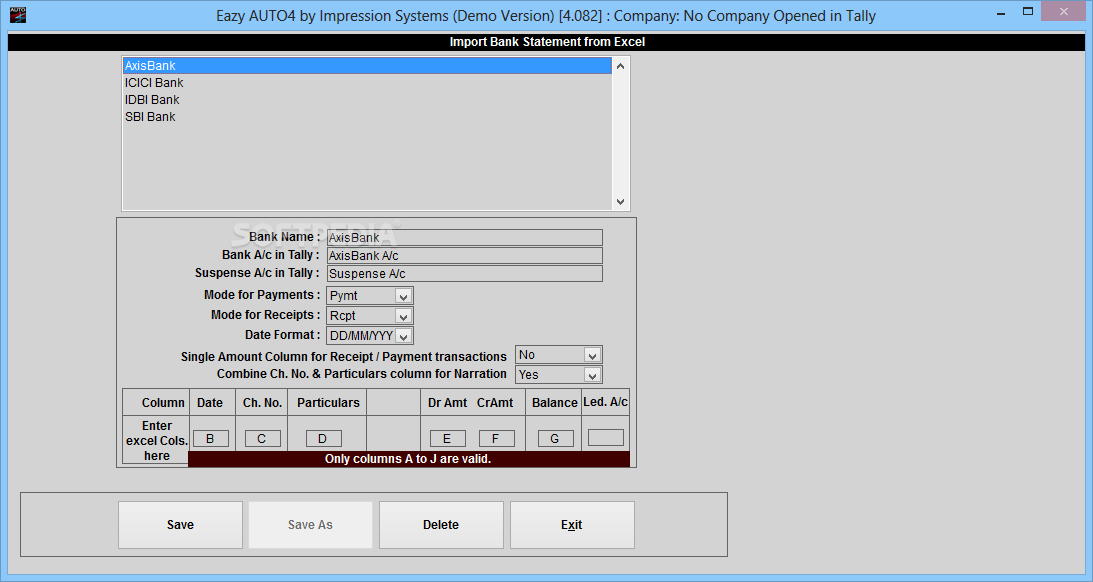Screen dimensions: 1093x582
Task: Click the Eazy AUTO4 app icon in title bar
Action: [18, 15]
